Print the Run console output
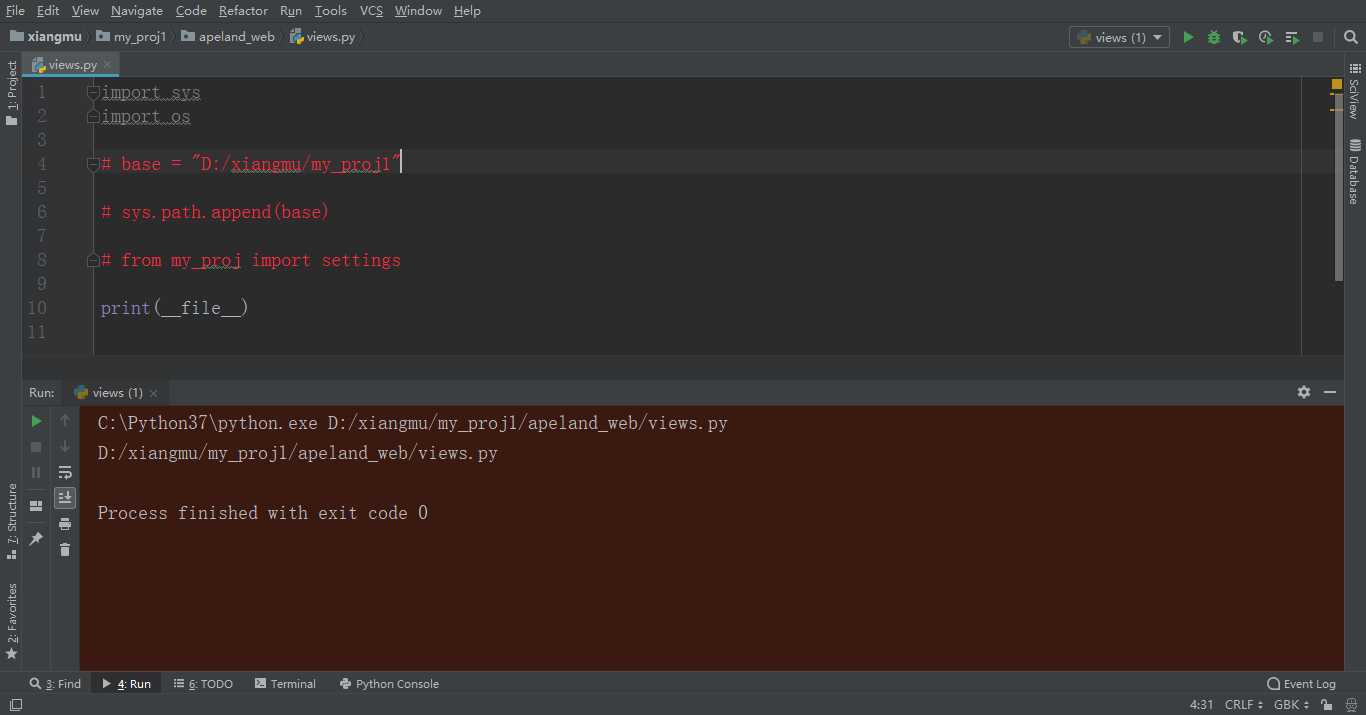 [65, 524]
